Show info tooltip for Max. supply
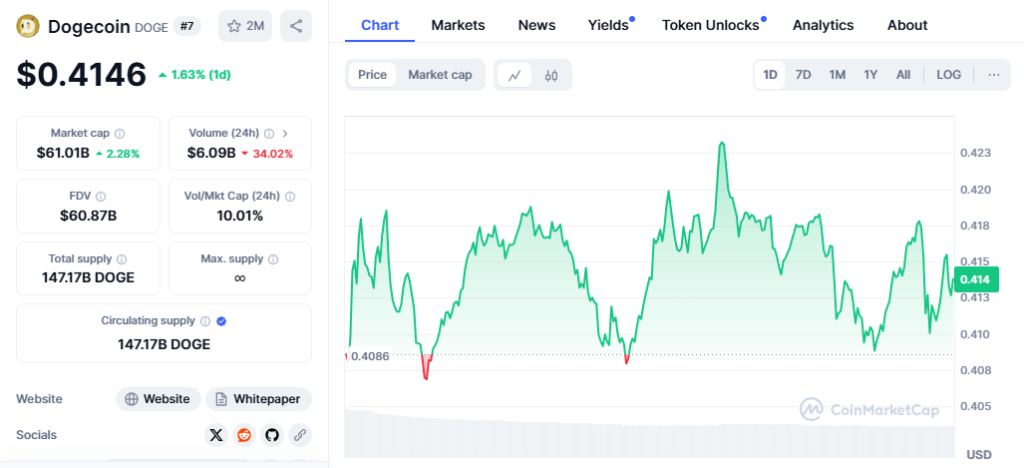This screenshot has height=468, width=1024. (x=273, y=259)
